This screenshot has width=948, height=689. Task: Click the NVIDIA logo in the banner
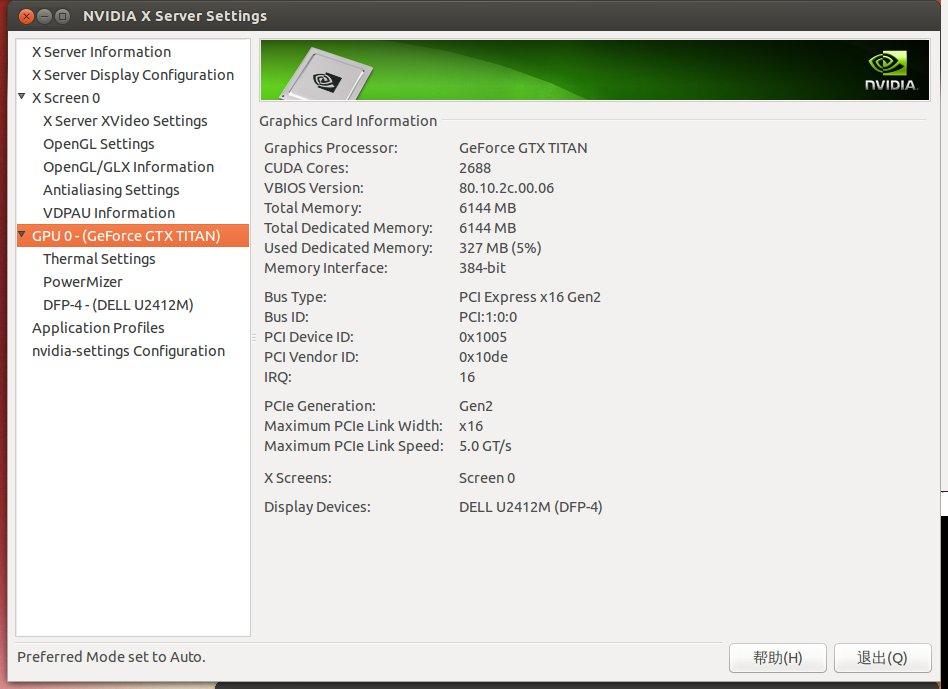(890, 71)
